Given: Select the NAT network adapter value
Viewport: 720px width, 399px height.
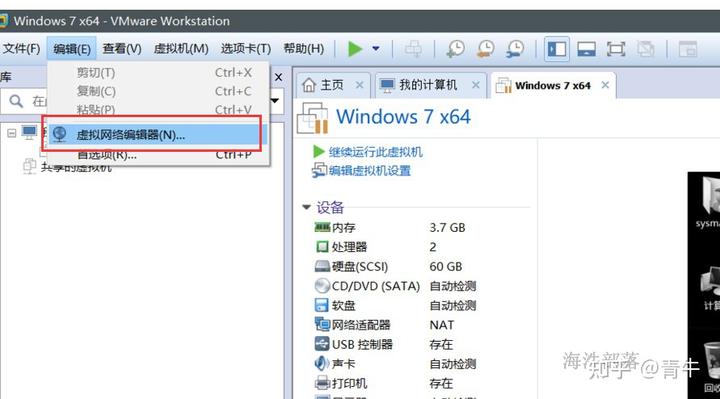Looking at the screenshot, I should 441,325.
